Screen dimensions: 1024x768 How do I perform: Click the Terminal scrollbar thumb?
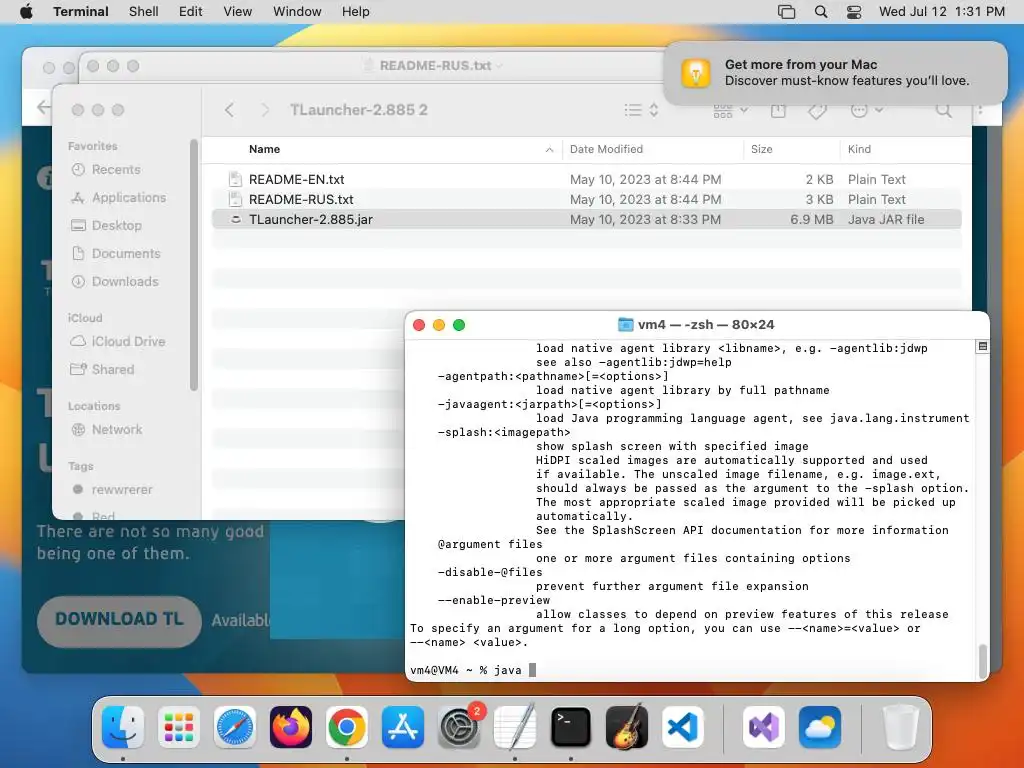[982, 661]
